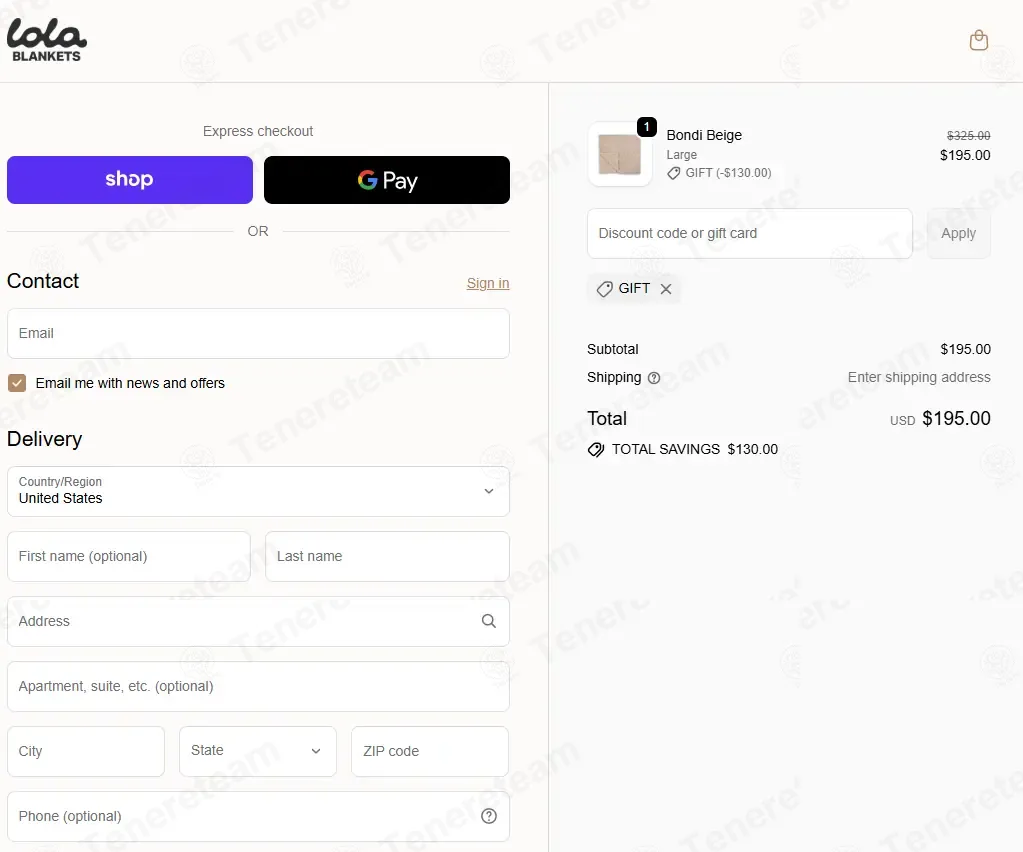Click the Discount code or gift card field
The height and width of the screenshot is (852, 1023).
point(750,234)
